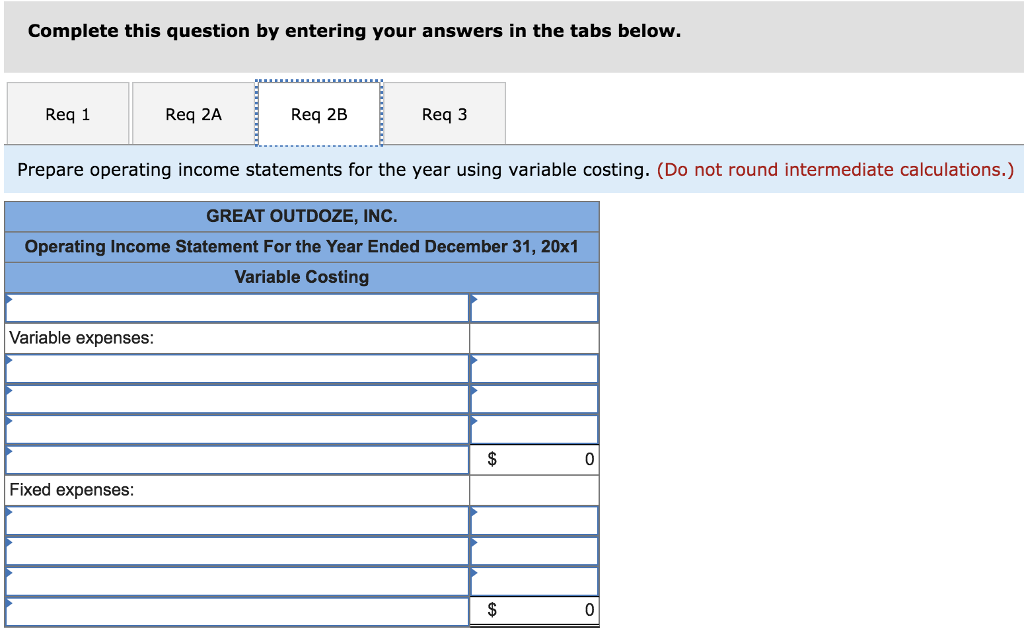Image resolution: width=1024 pixels, height=629 pixels.
Task: Select the Req 2B tab
Action: point(317,114)
